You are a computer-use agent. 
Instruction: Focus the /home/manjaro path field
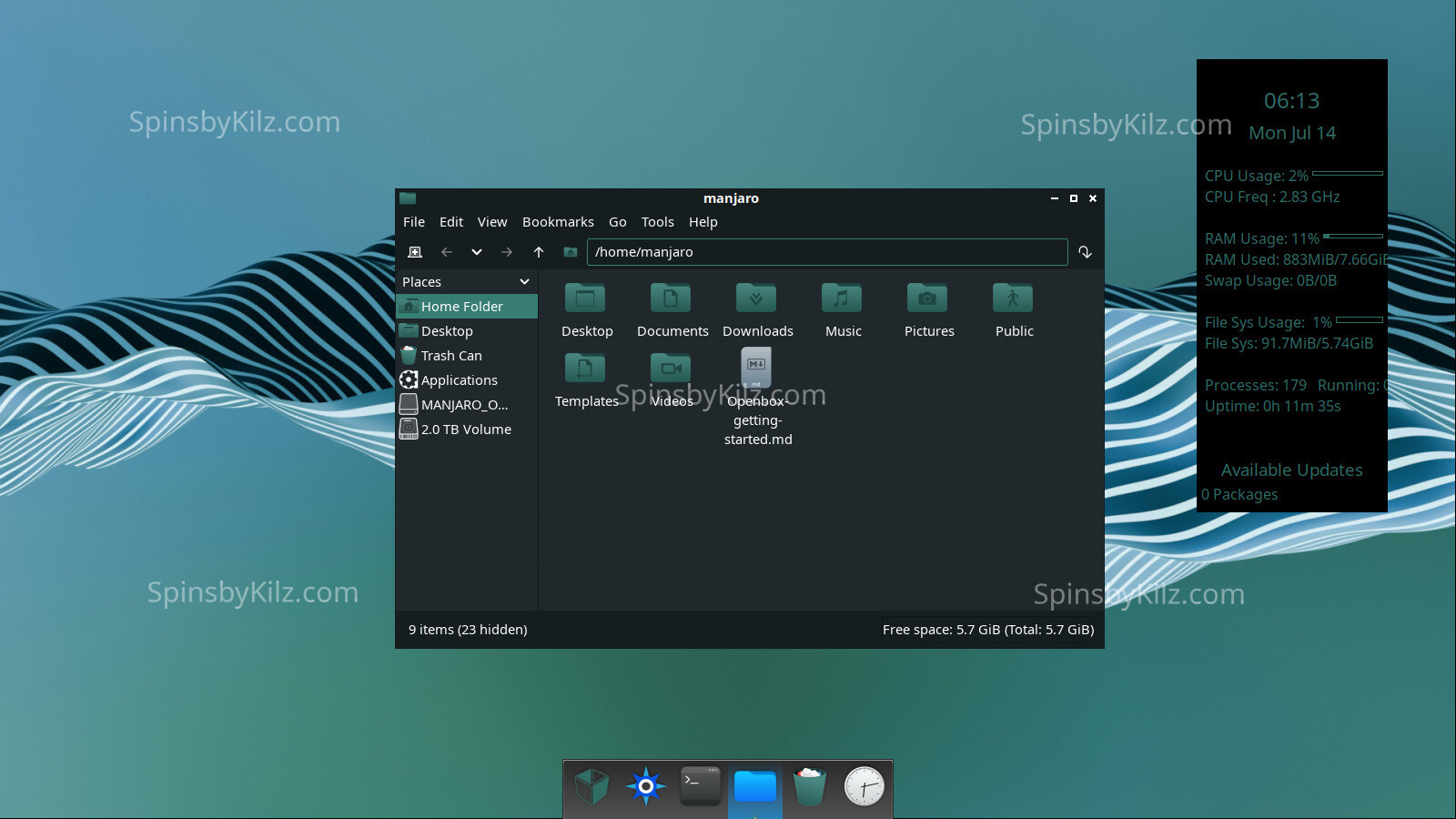click(x=827, y=252)
